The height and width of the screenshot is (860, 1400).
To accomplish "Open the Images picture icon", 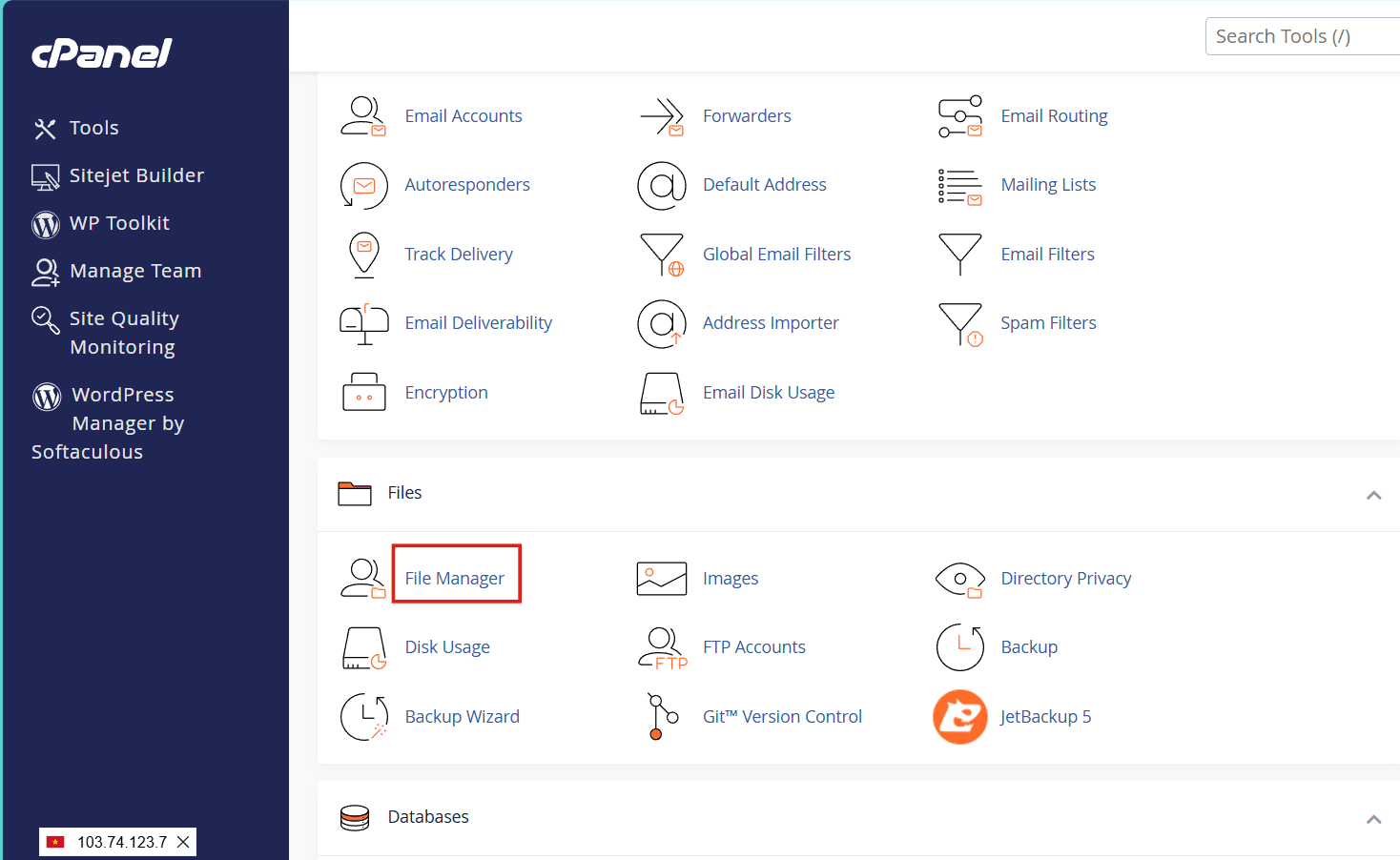I will (x=662, y=579).
